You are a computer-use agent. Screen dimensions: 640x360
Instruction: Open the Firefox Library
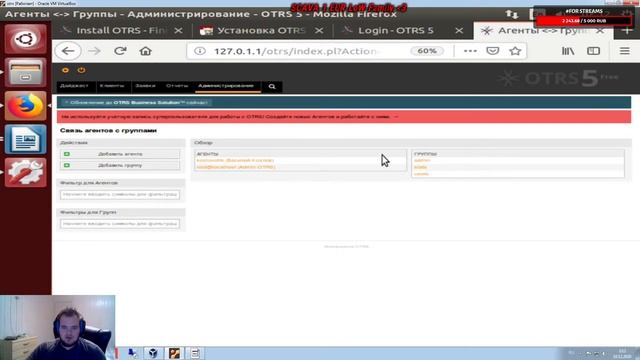point(568,51)
